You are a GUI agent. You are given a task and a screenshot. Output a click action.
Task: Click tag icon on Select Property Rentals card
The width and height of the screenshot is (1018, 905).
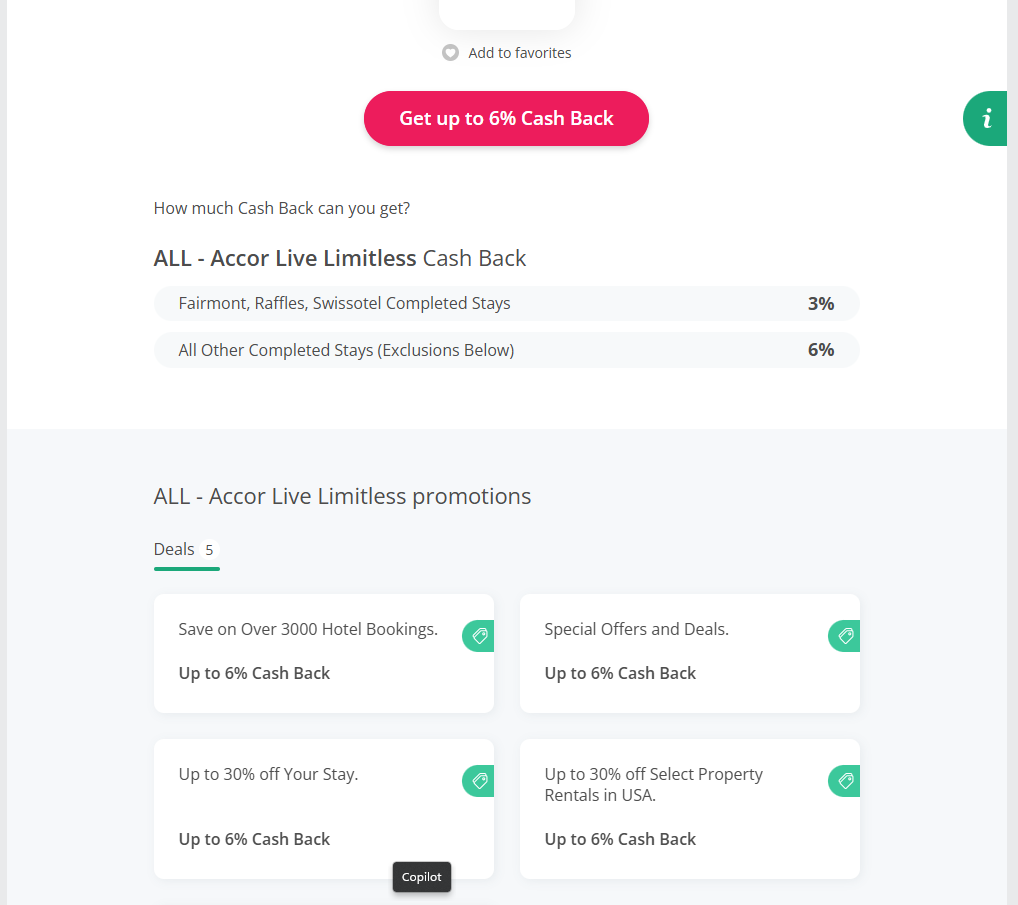[845, 781]
